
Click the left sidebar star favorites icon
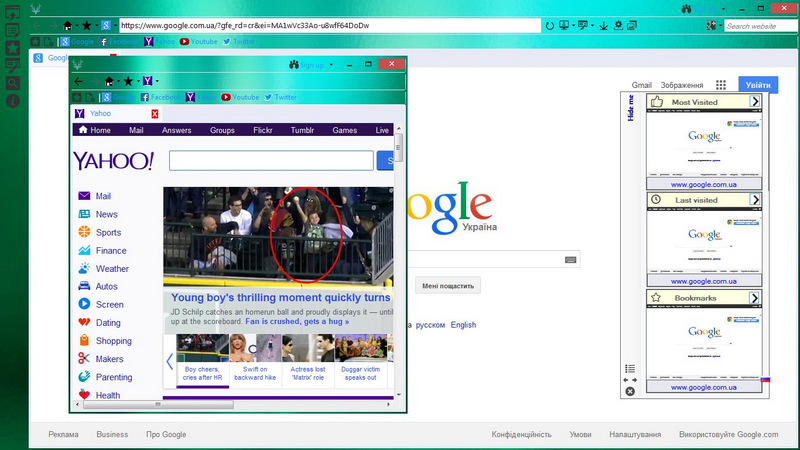[x=13, y=48]
